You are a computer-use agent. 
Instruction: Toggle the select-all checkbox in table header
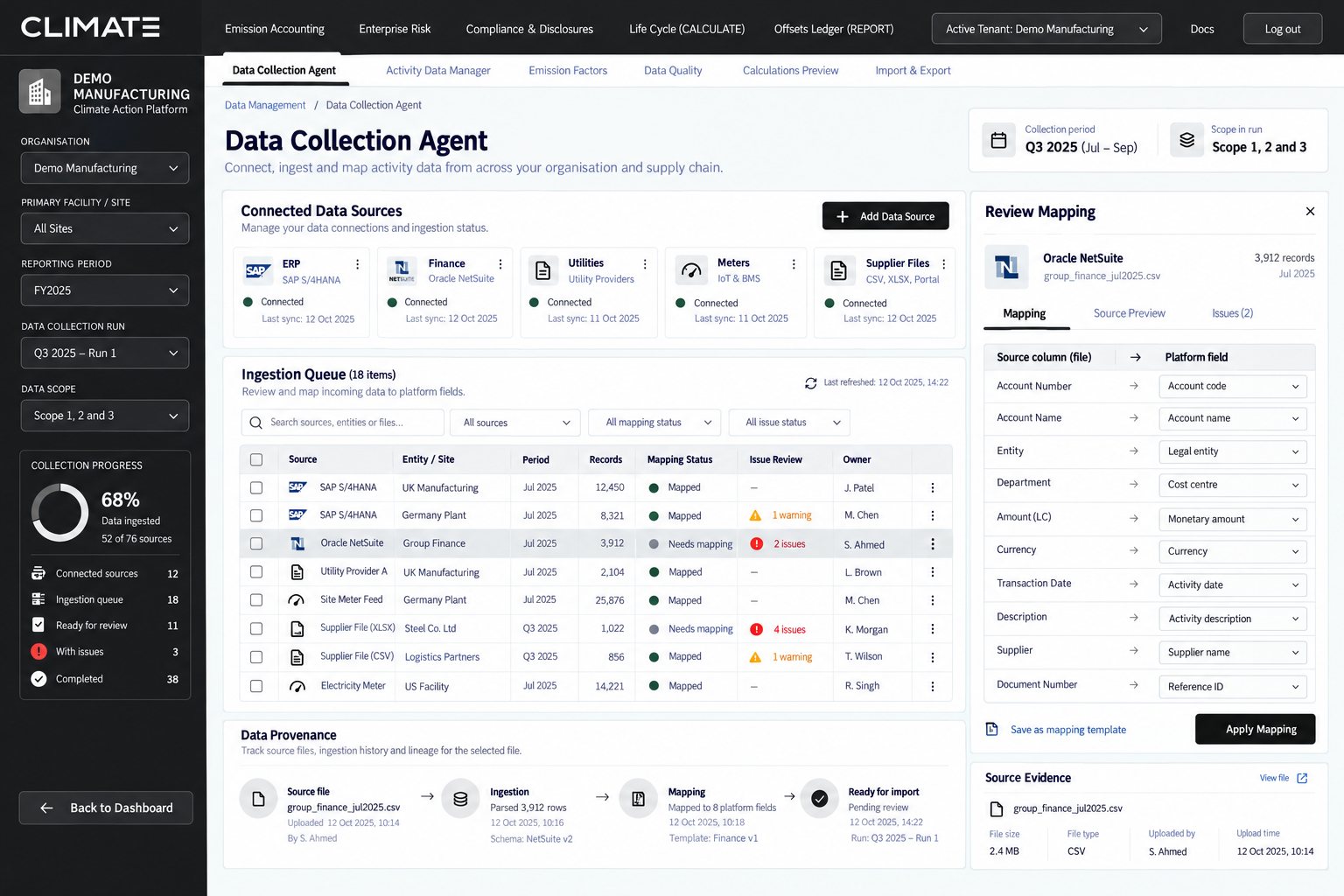click(256, 459)
